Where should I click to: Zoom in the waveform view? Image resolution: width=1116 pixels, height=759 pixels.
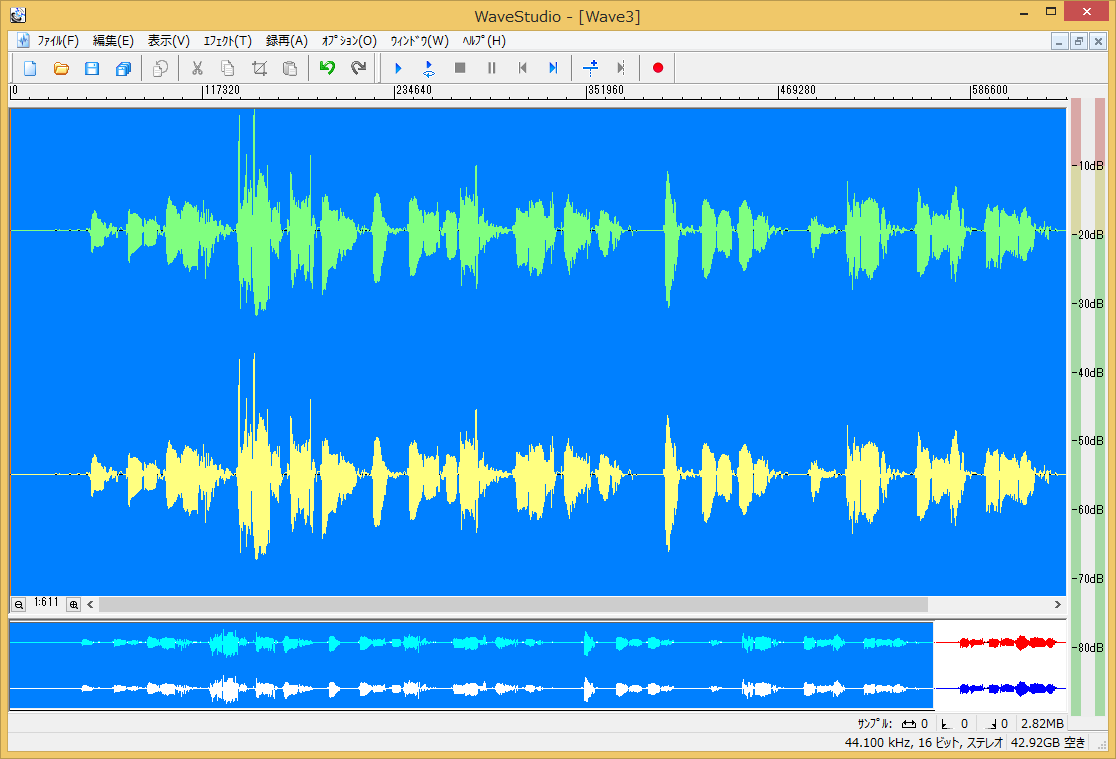pyautogui.click(x=73, y=604)
